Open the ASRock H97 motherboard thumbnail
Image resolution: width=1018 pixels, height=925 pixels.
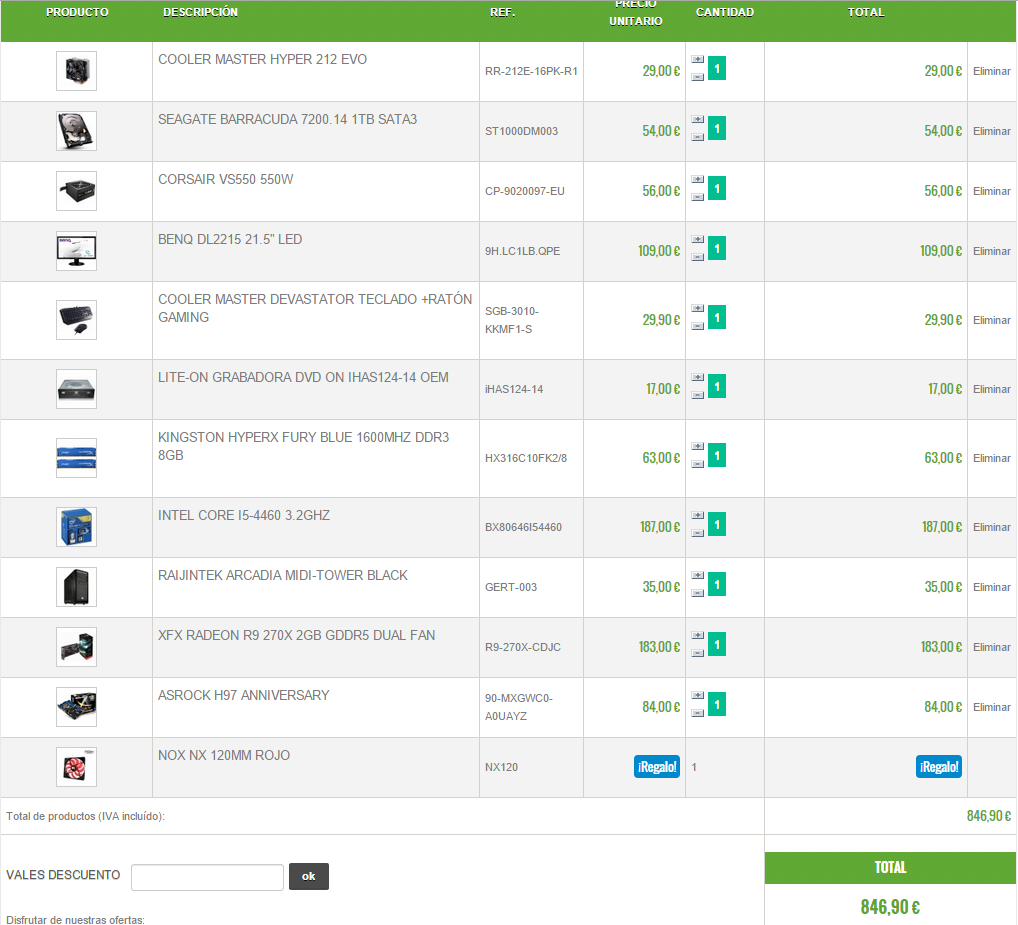pos(77,707)
